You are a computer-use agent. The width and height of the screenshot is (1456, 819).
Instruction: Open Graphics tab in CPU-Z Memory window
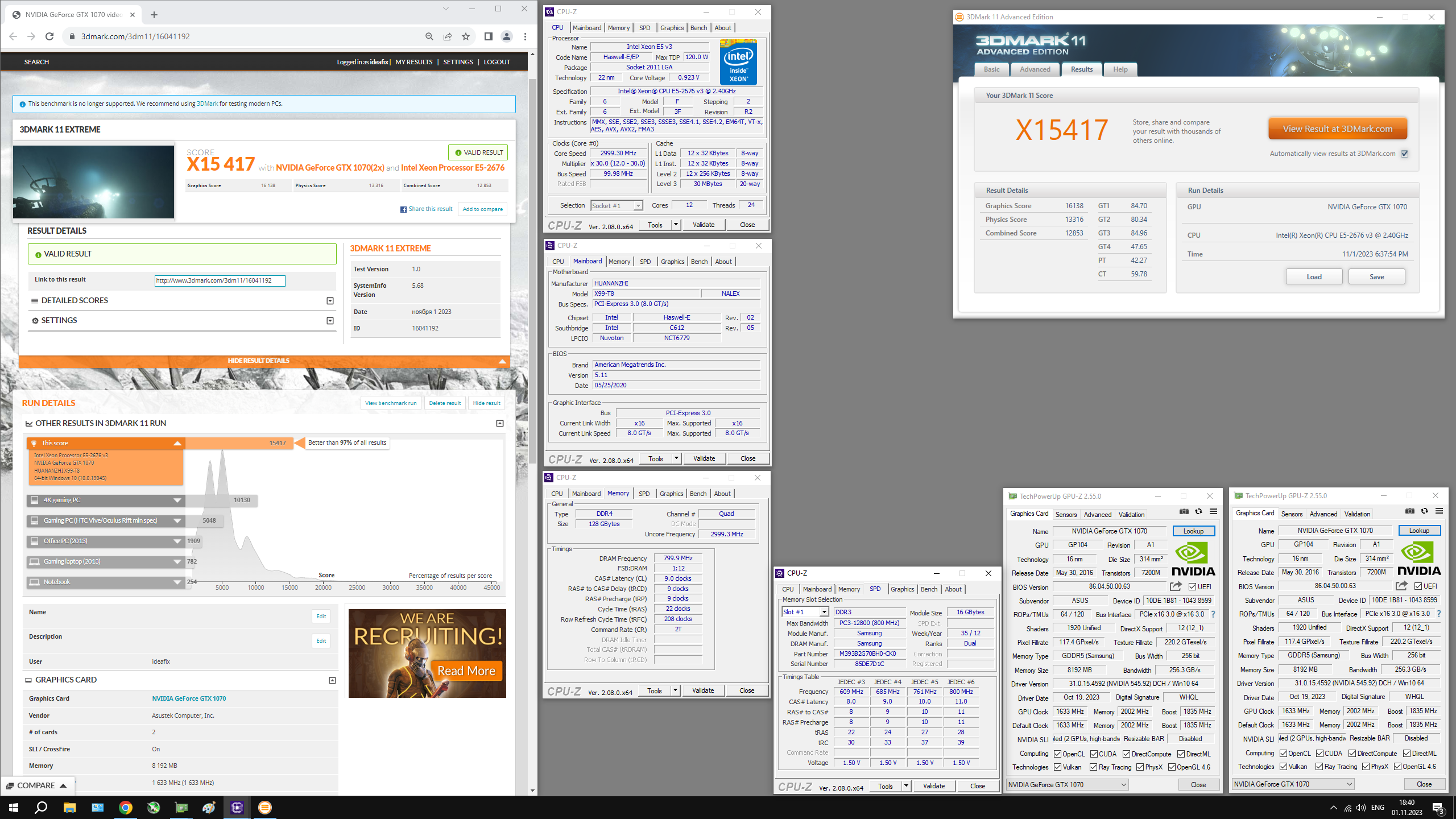point(671,494)
